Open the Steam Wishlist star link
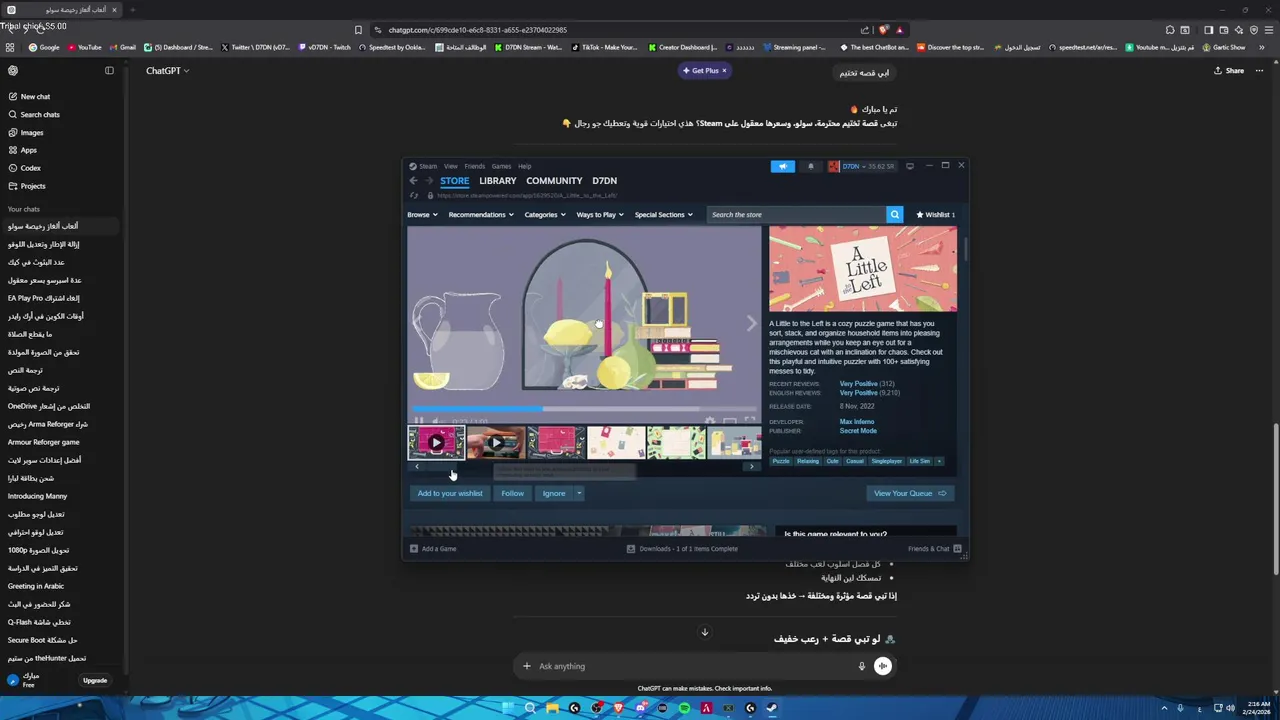Screen dimensions: 1280x720 [935, 214]
